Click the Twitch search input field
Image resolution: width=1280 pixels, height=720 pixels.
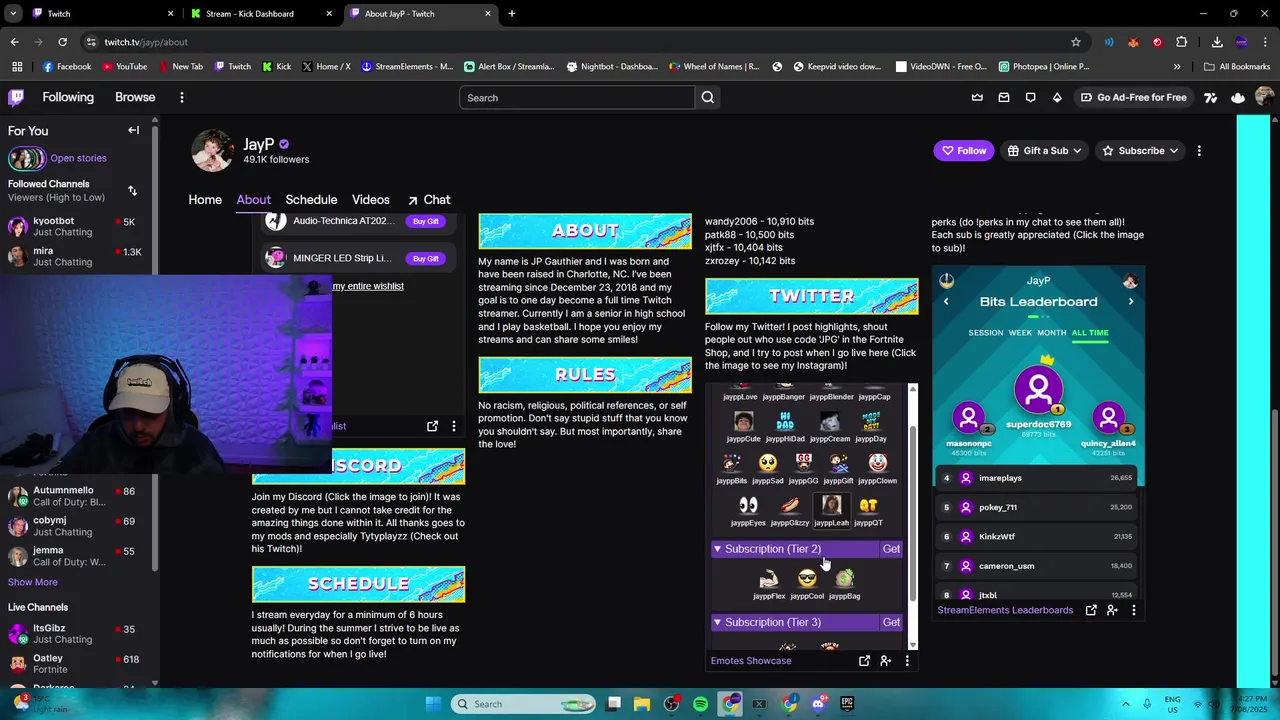point(577,97)
